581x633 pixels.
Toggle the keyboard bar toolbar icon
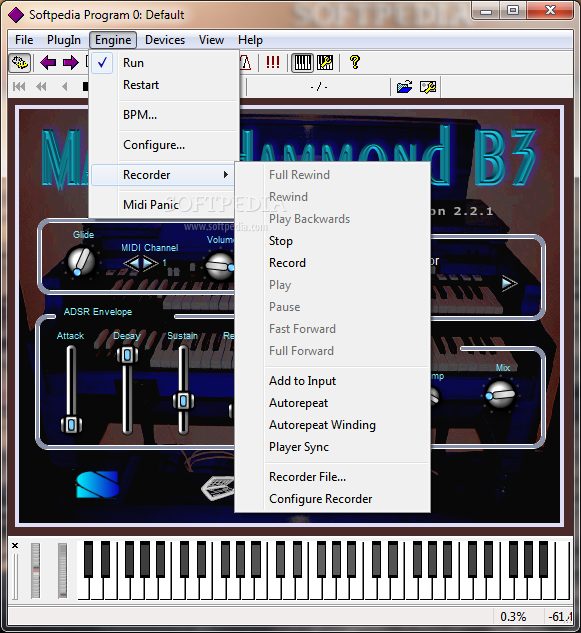click(302, 63)
